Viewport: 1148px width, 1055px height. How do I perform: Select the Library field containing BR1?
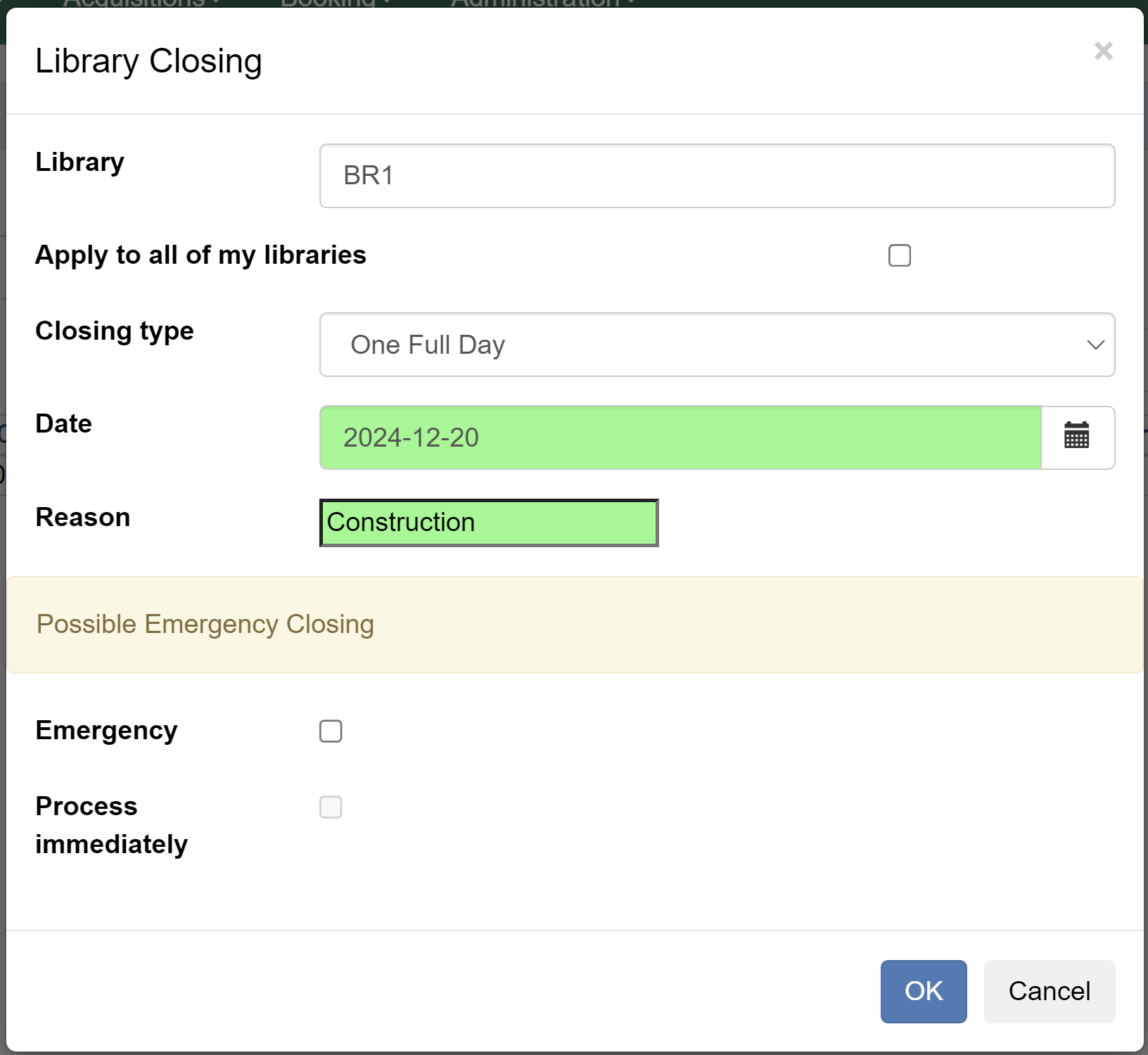(x=716, y=176)
